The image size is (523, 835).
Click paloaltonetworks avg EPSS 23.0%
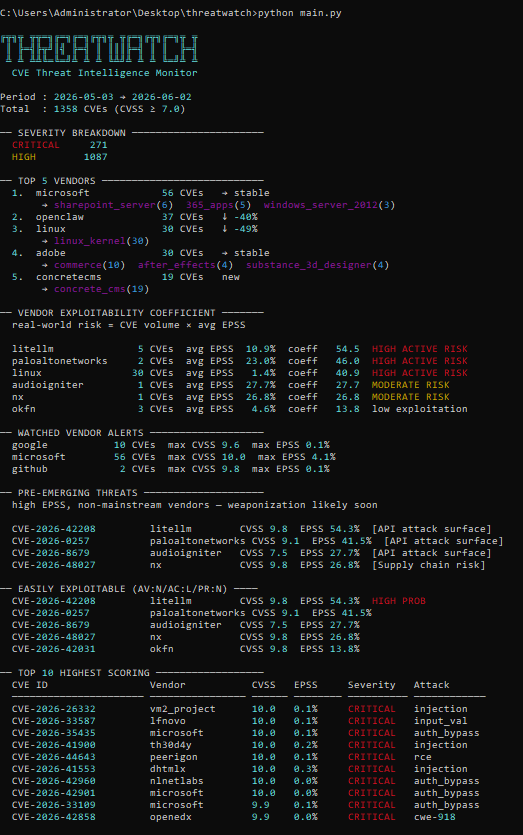click(x=260, y=361)
